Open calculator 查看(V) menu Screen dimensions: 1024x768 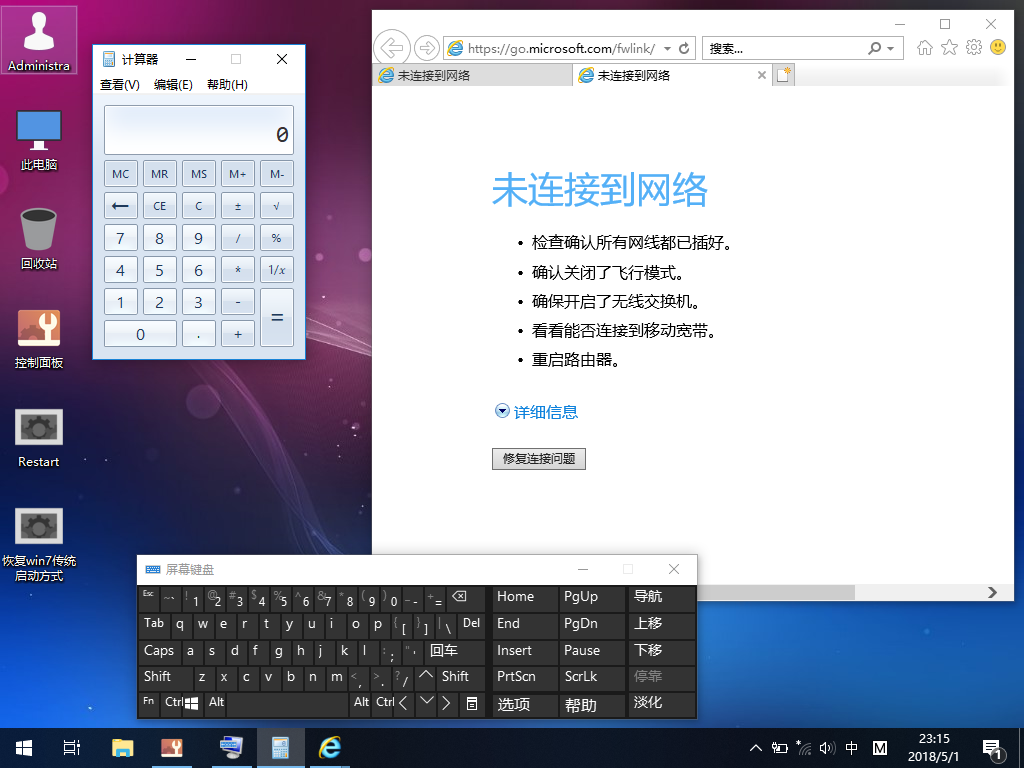pyautogui.click(x=120, y=85)
